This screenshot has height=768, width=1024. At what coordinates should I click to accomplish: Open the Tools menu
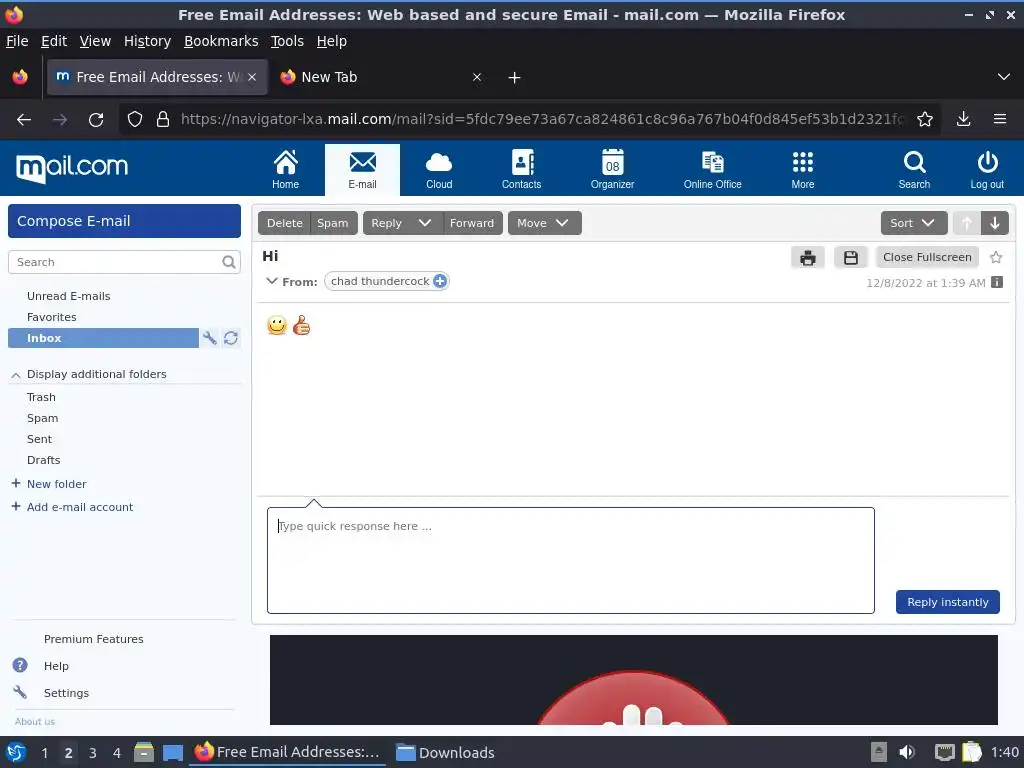click(x=287, y=41)
